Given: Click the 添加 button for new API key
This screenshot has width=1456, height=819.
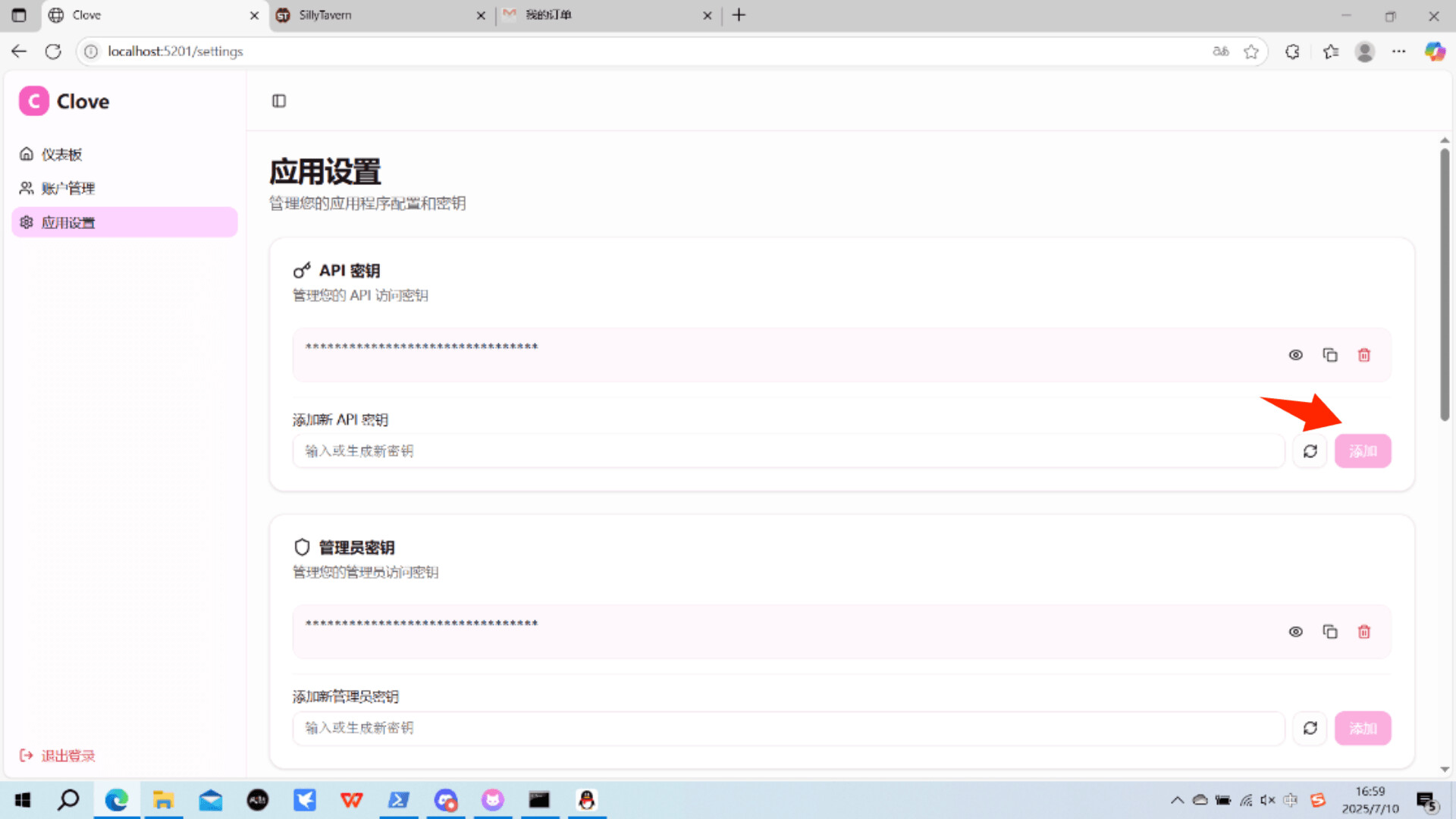Looking at the screenshot, I should pyautogui.click(x=1363, y=450).
